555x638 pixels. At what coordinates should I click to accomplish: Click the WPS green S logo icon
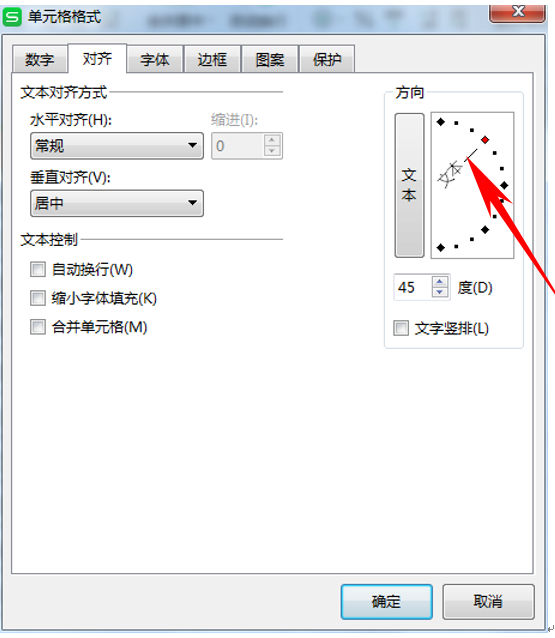12,17
